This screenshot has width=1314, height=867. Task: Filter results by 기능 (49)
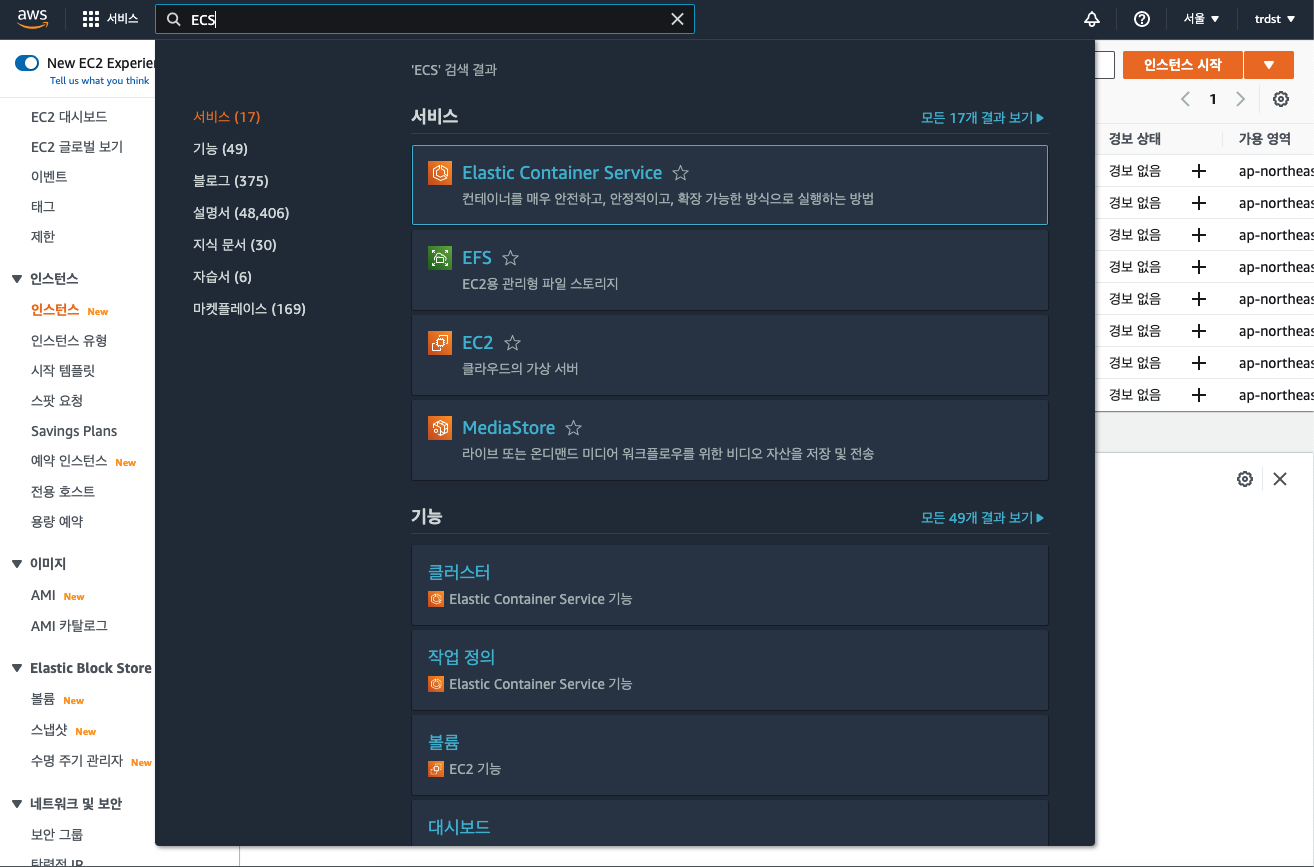(x=220, y=149)
